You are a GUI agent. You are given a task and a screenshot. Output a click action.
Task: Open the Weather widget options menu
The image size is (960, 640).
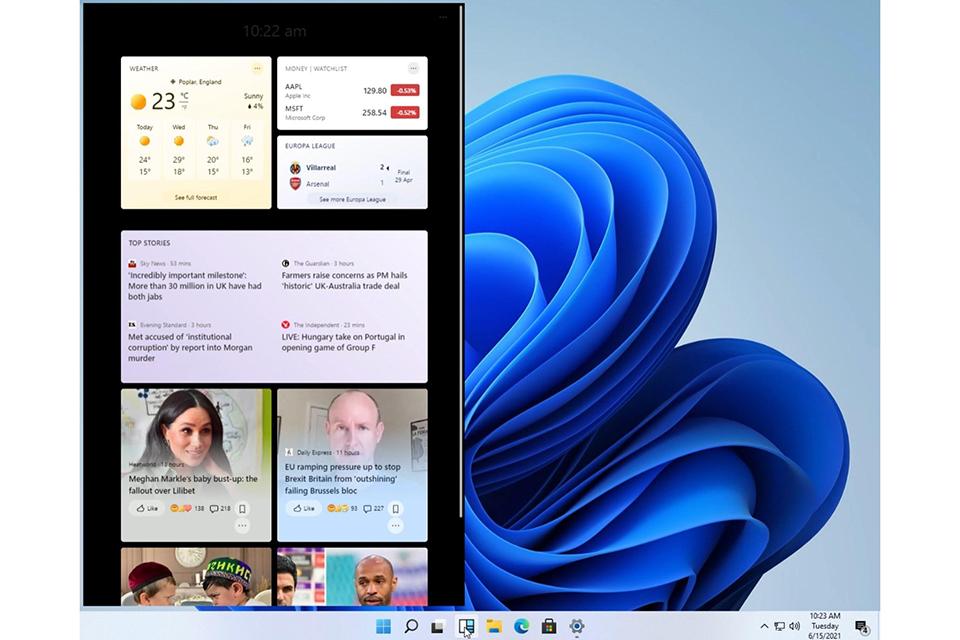(257, 68)
